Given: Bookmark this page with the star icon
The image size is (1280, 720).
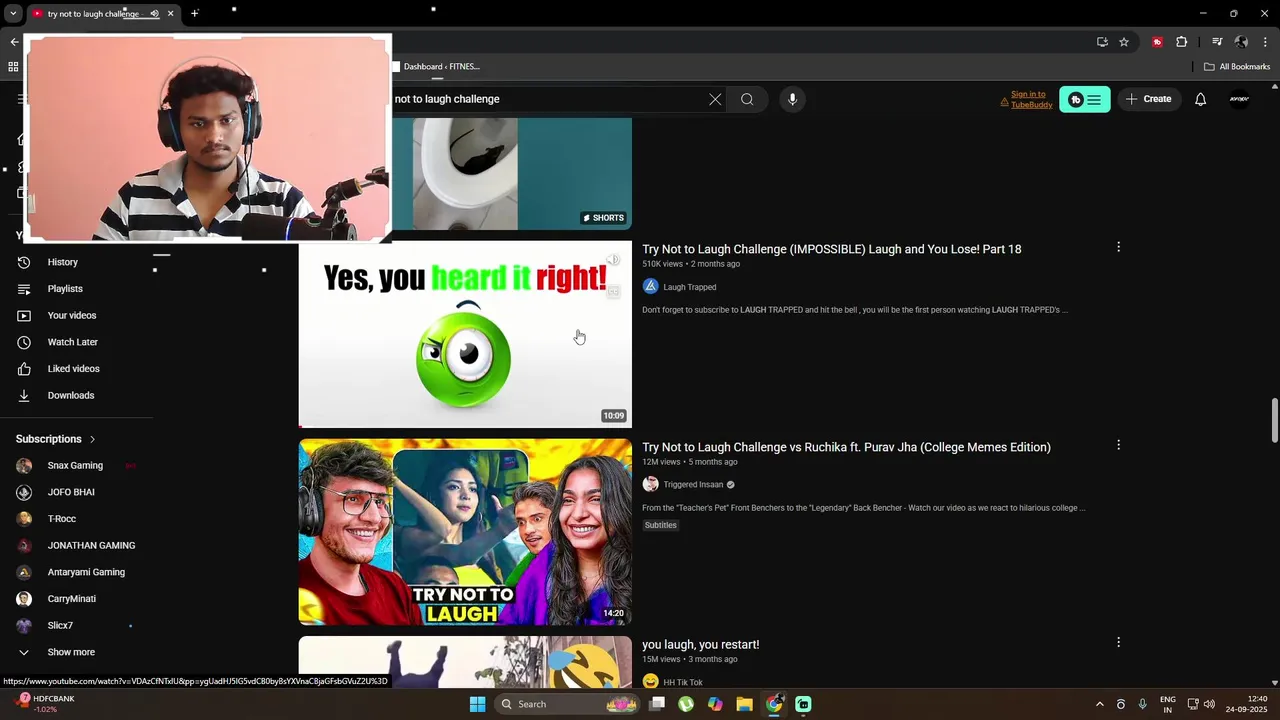Looking at the screenshot, I should coord(1124,42).
